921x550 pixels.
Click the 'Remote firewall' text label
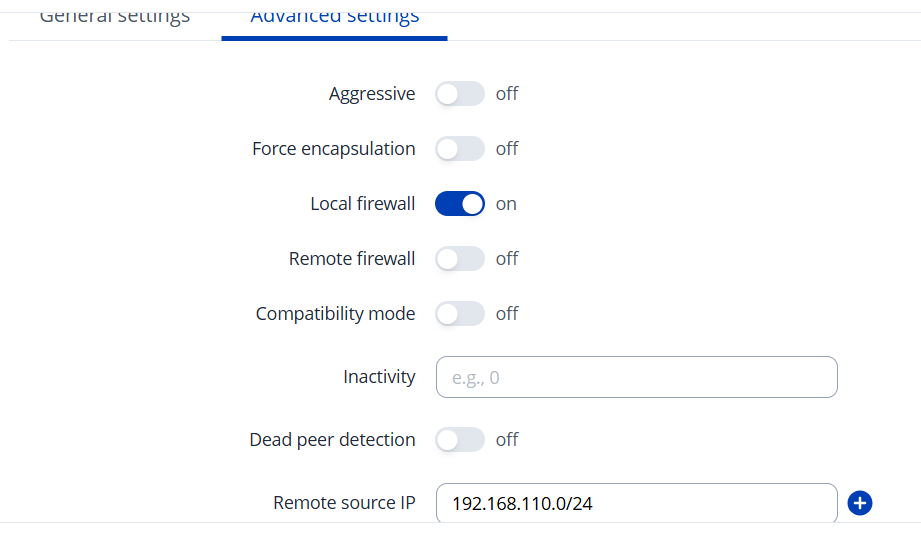pos(352,259)
